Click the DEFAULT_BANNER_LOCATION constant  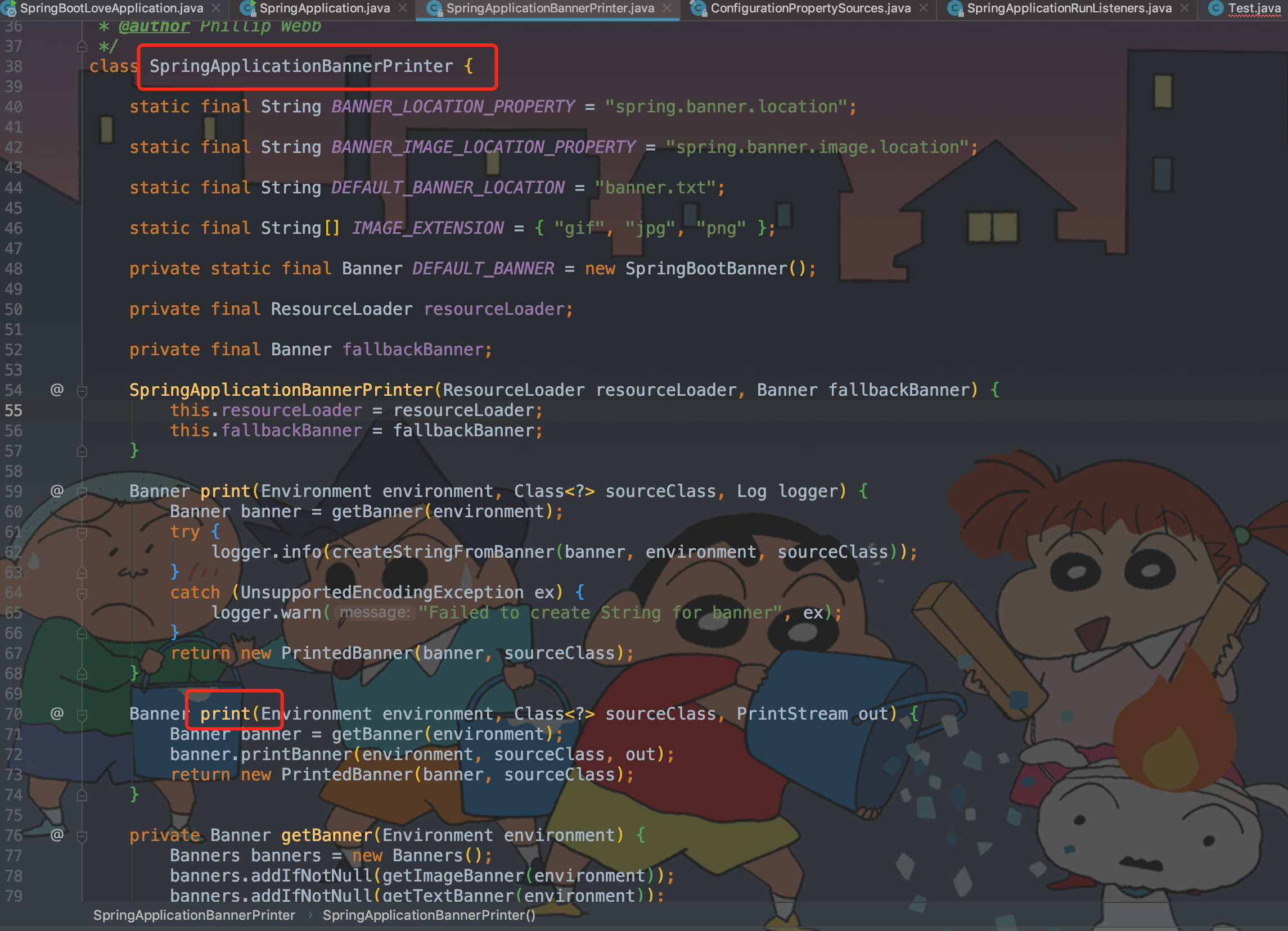pyautogui.click(x=448, y=187)
